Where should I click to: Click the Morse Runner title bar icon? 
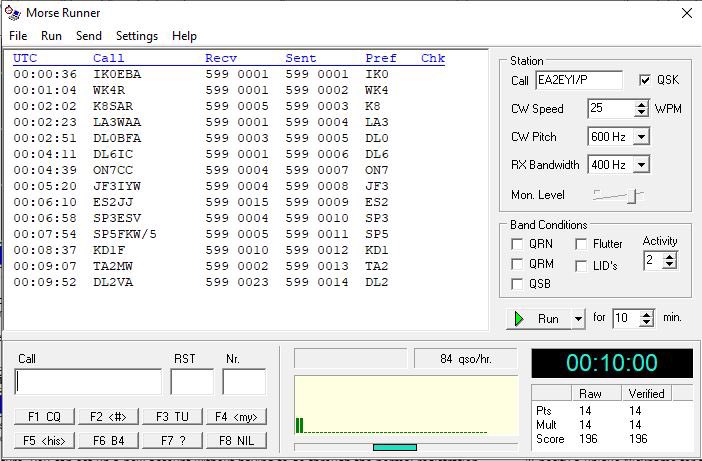point(13,13)
